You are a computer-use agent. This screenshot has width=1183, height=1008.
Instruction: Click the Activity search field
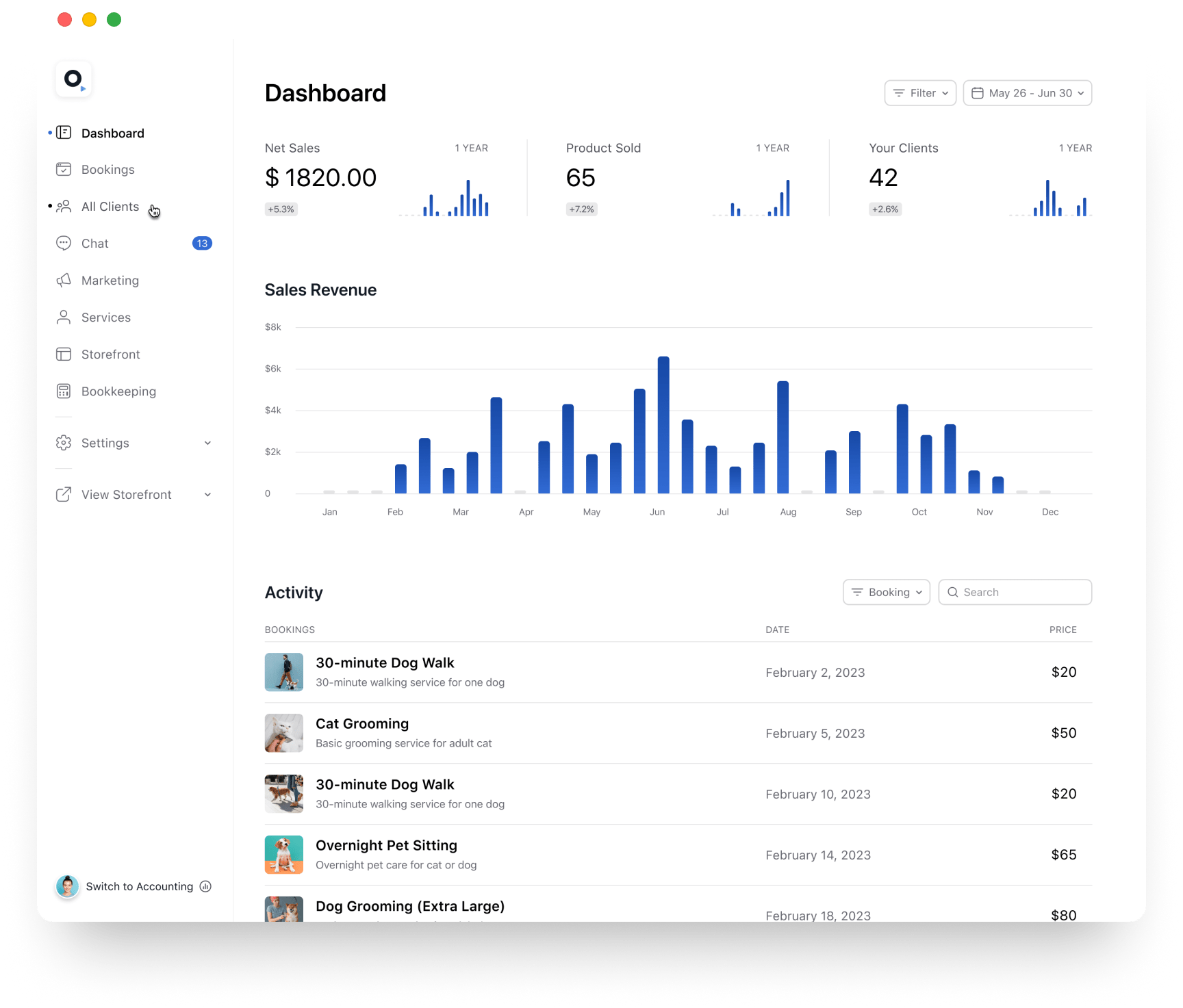[x=1015, y=593]
